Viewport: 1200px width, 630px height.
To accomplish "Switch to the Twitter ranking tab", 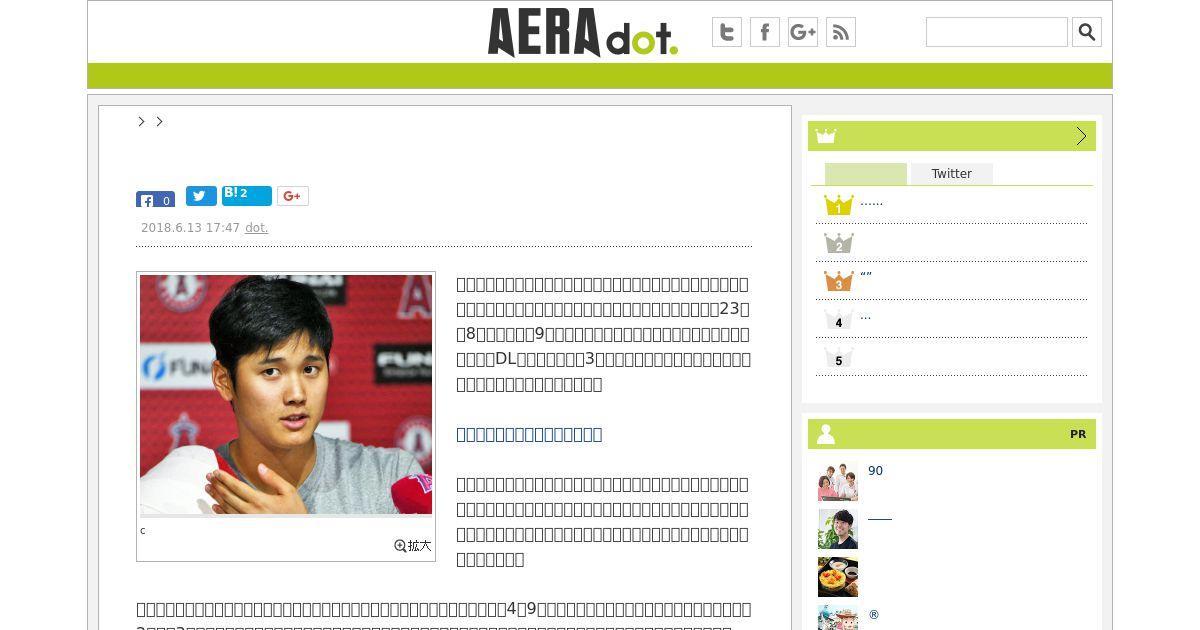I will pos(952,174).
